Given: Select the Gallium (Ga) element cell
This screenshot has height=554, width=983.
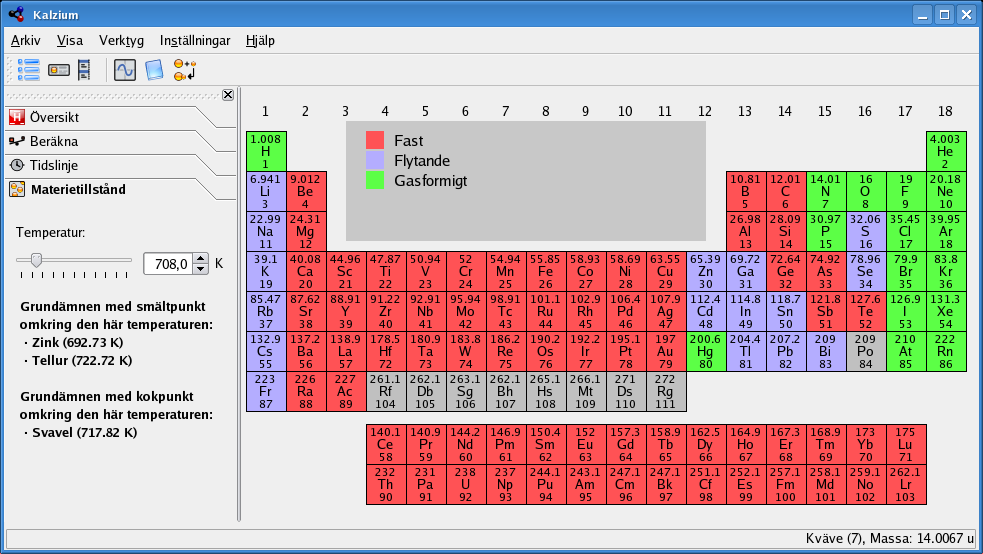Looking at the screenshot, I should tap(745, 271).
